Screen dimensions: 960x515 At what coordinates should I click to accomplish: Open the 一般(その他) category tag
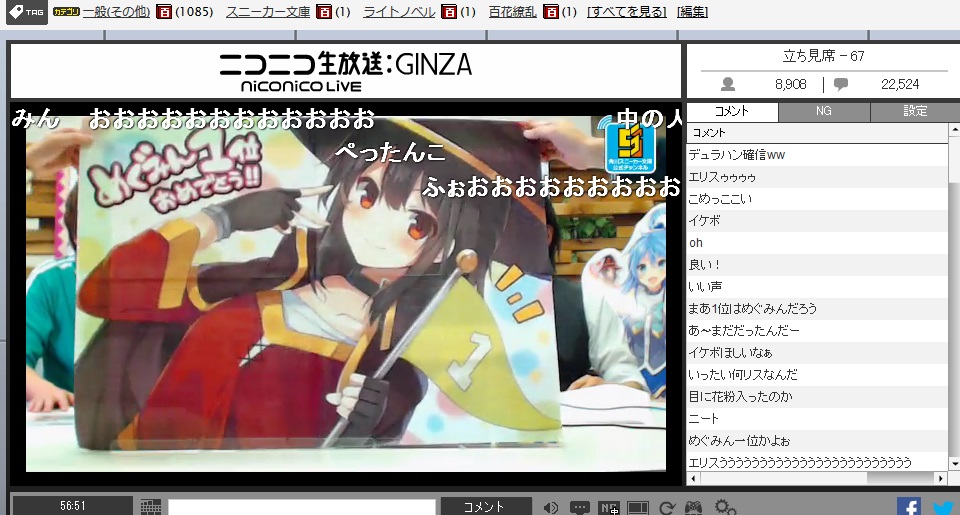coord(116,12)
